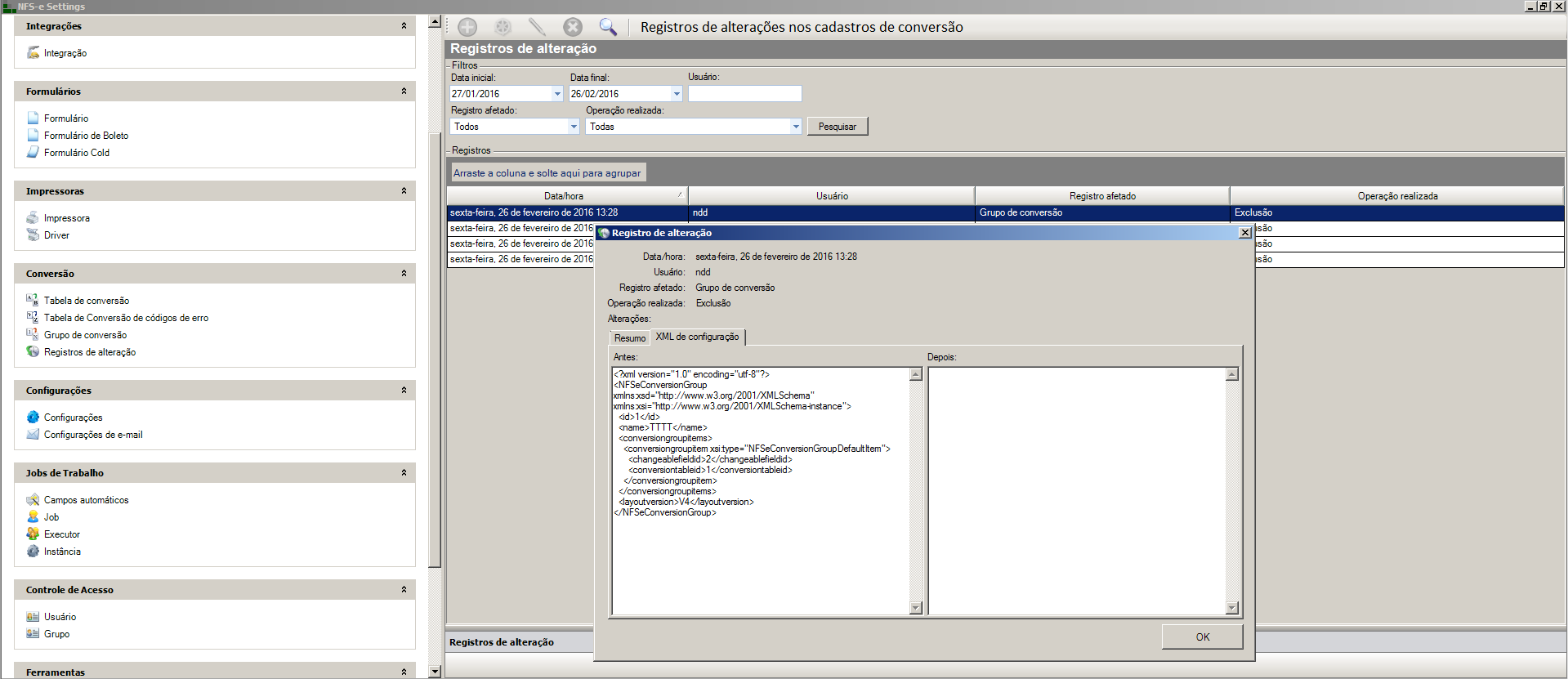Click the Pesquisar button
Image resolution: width=1568 pixels, height=679 pixels.
(x=837, y=127)
